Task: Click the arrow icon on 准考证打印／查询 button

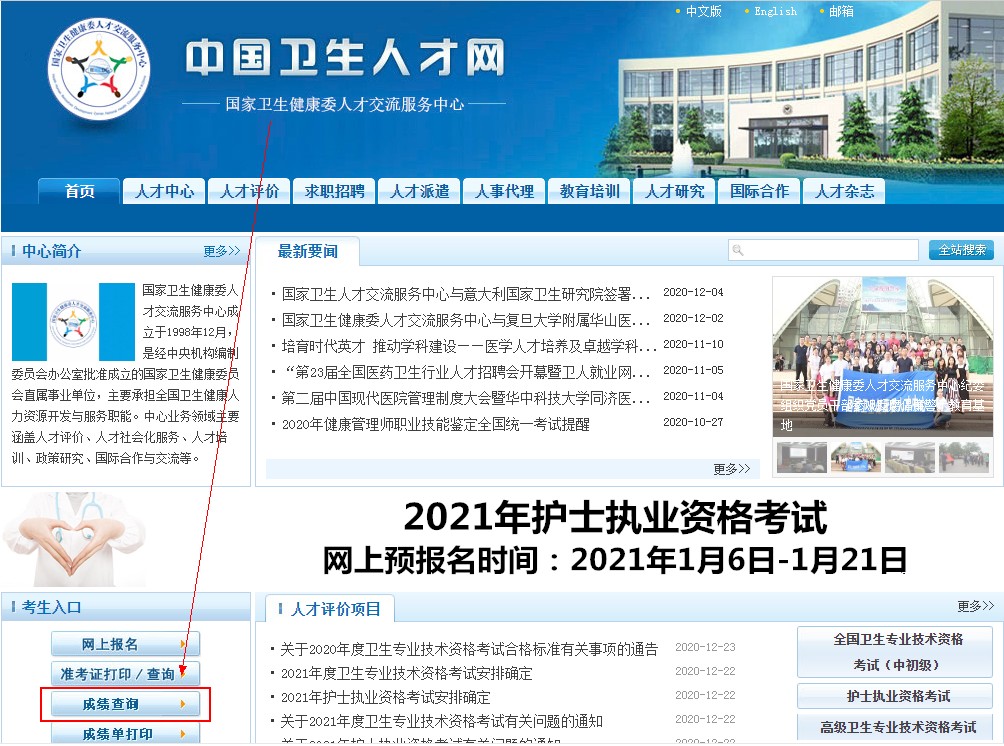Action: coord(185,674)
